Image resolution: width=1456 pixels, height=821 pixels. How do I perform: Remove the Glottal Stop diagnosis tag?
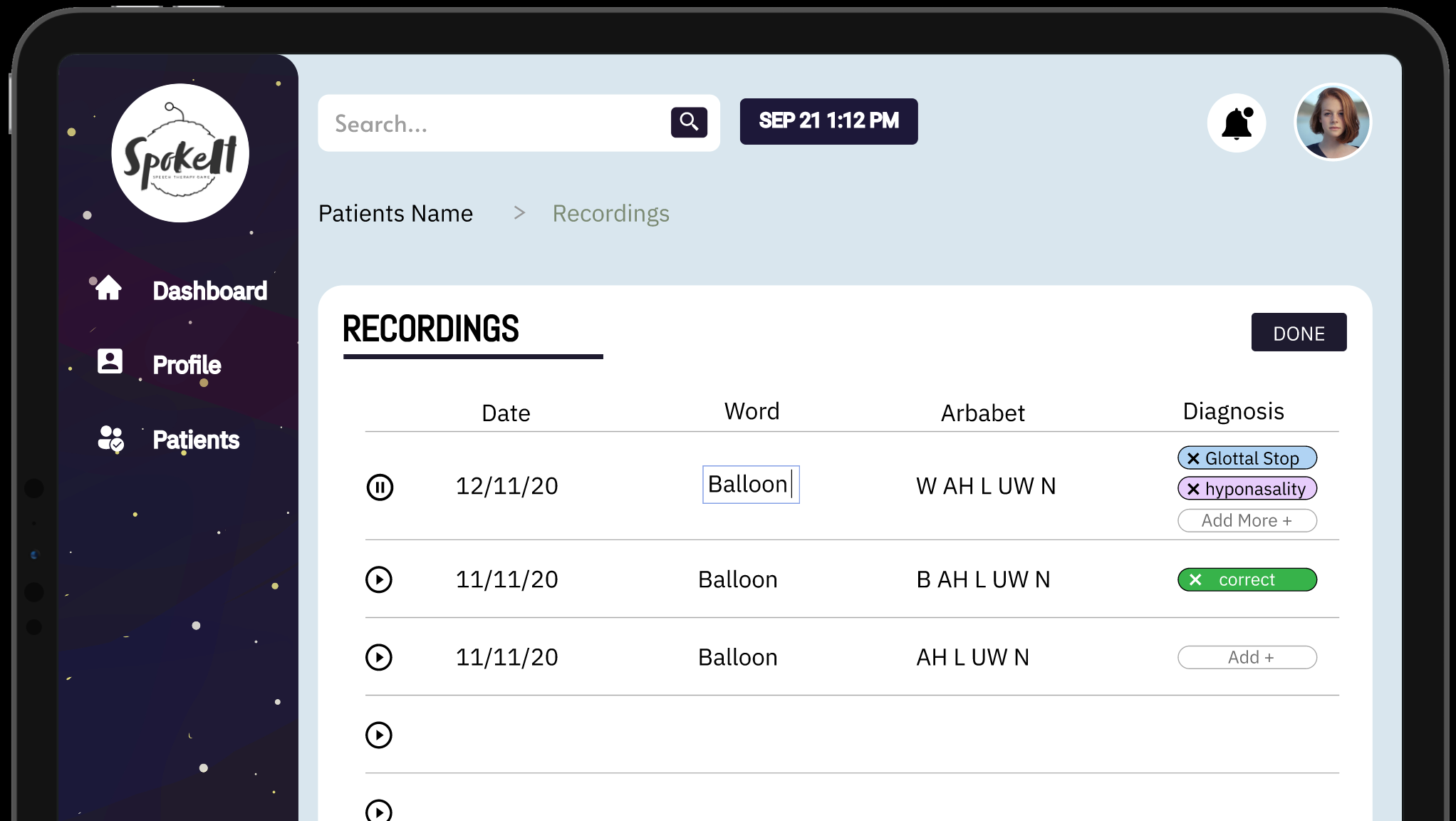[1193, 458]
